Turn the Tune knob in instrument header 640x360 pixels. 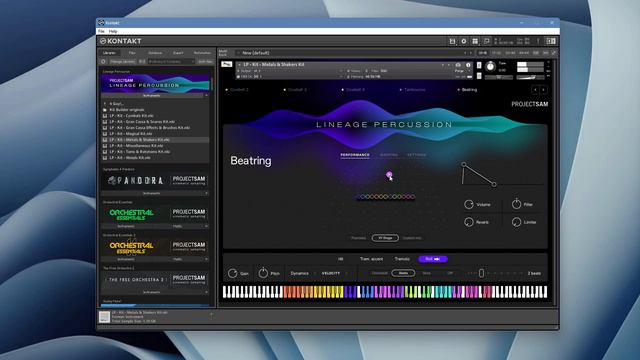491,66
